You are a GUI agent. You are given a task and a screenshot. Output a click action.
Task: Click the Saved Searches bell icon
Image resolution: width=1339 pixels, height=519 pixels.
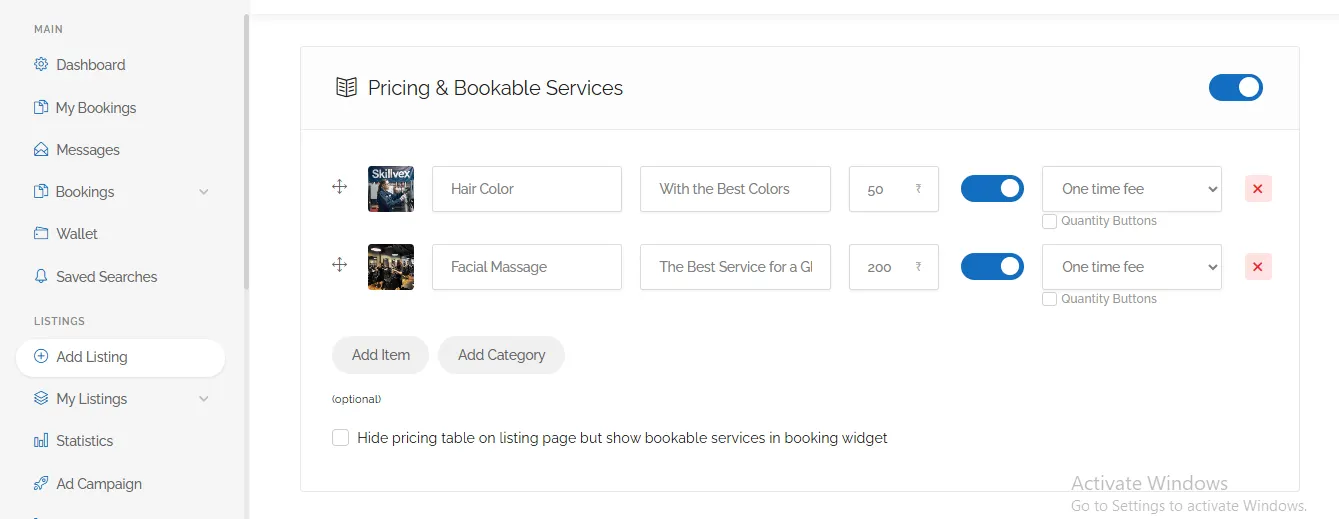click(x=41, y=277)
